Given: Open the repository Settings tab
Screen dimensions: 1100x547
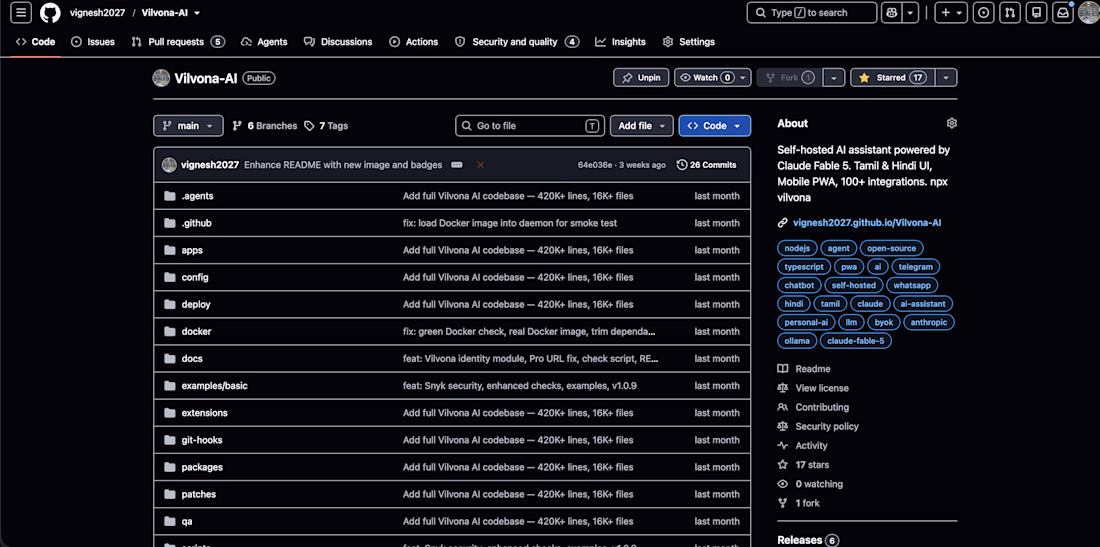Looking at the screenshot, I should pyautogui.click(x=689, y=42).
